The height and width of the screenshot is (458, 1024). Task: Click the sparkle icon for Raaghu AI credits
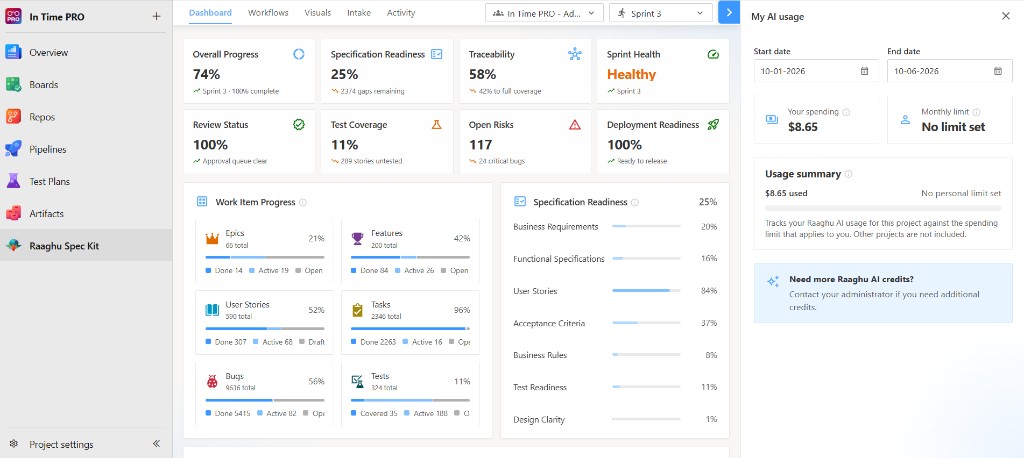[x=773, y=282]
